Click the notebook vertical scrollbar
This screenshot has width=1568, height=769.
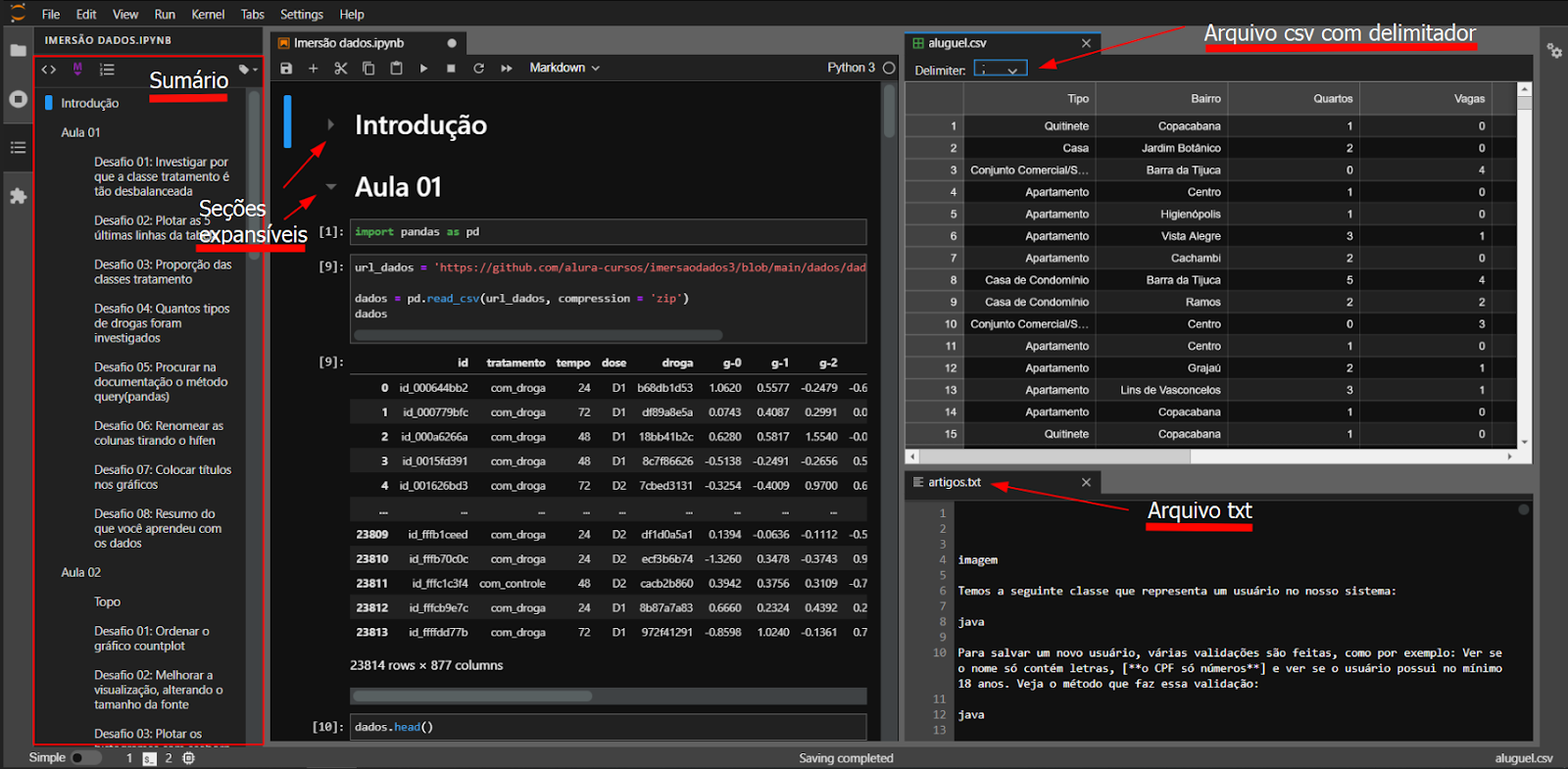889,111
